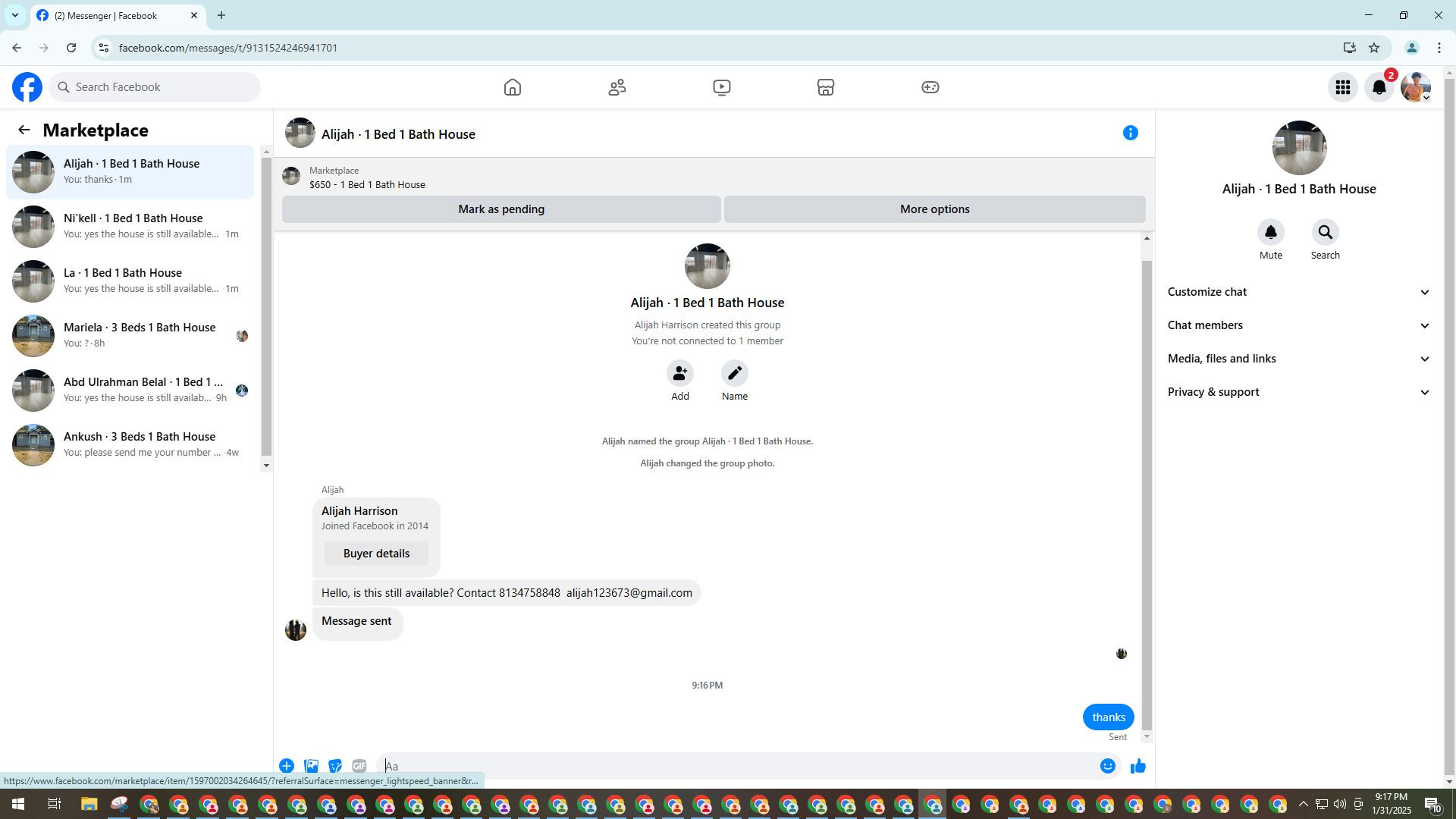Reload the page with the refresh icon
The width and height of the screenshot is (1456, 819).
coord(71,48)
